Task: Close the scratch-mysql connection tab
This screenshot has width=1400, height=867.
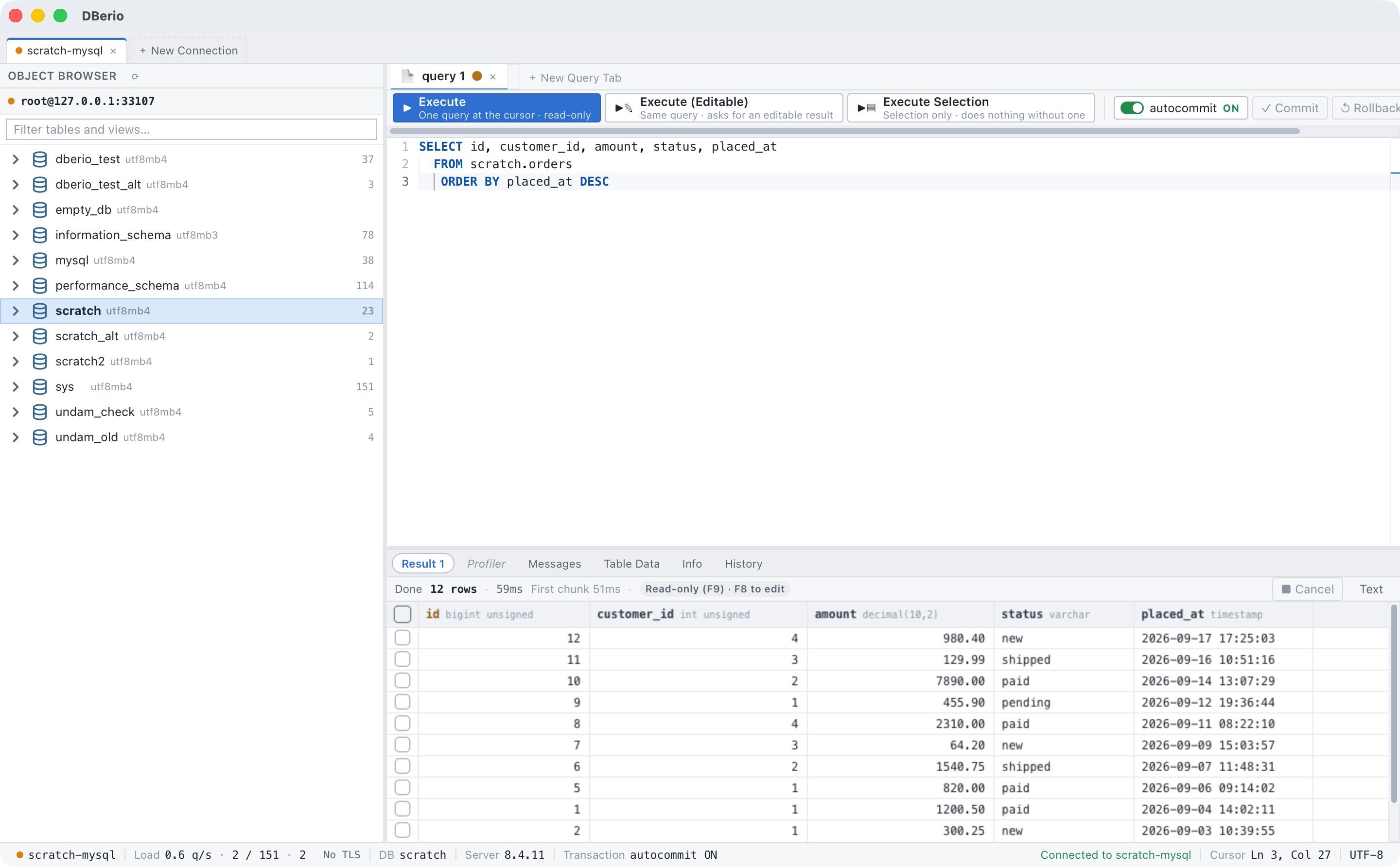Action: [113, 51]
